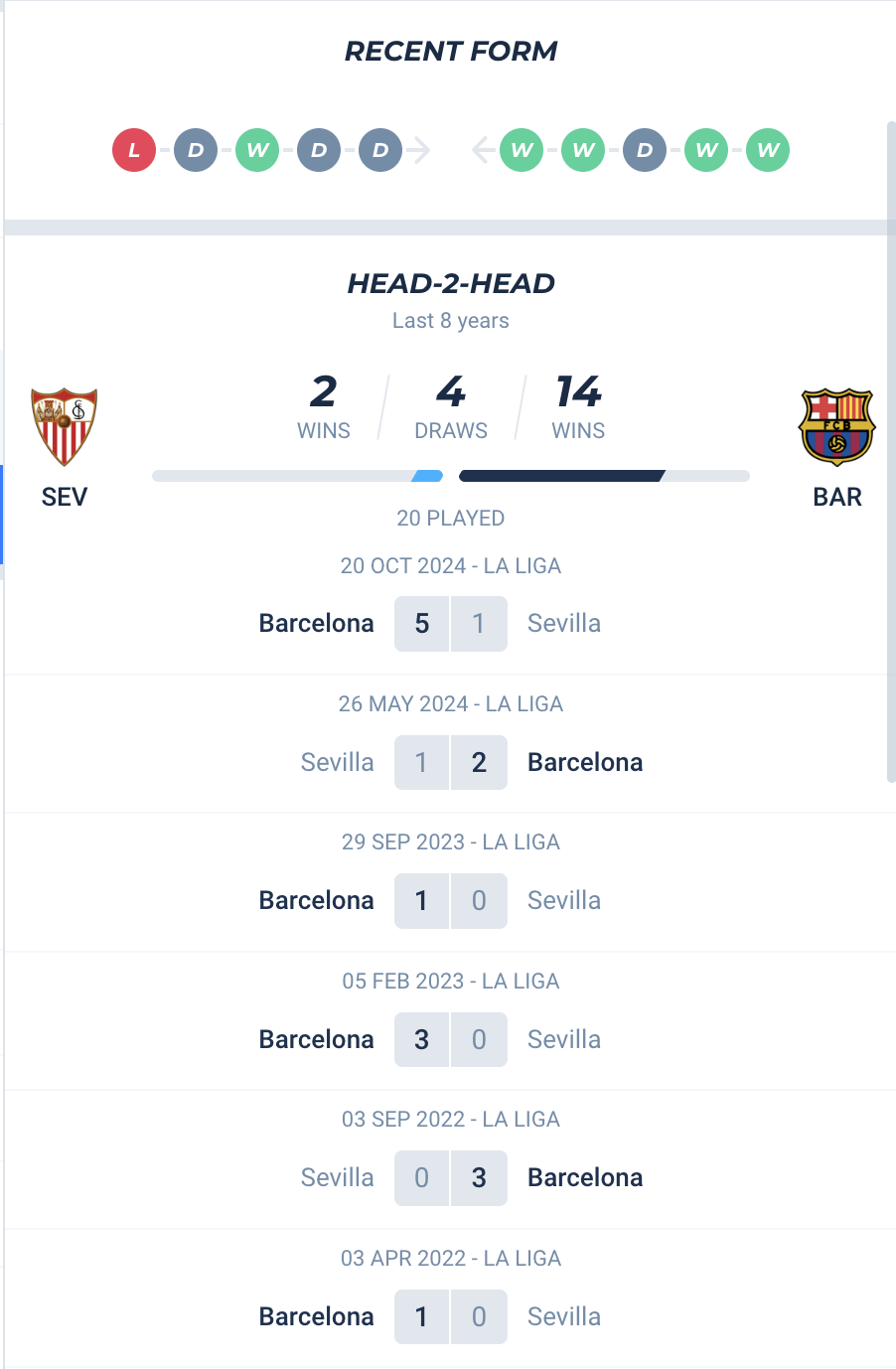Open the 26 May 2024 Sevilla-Barcelona match
896x1369 pixels.
coord(450,762)
